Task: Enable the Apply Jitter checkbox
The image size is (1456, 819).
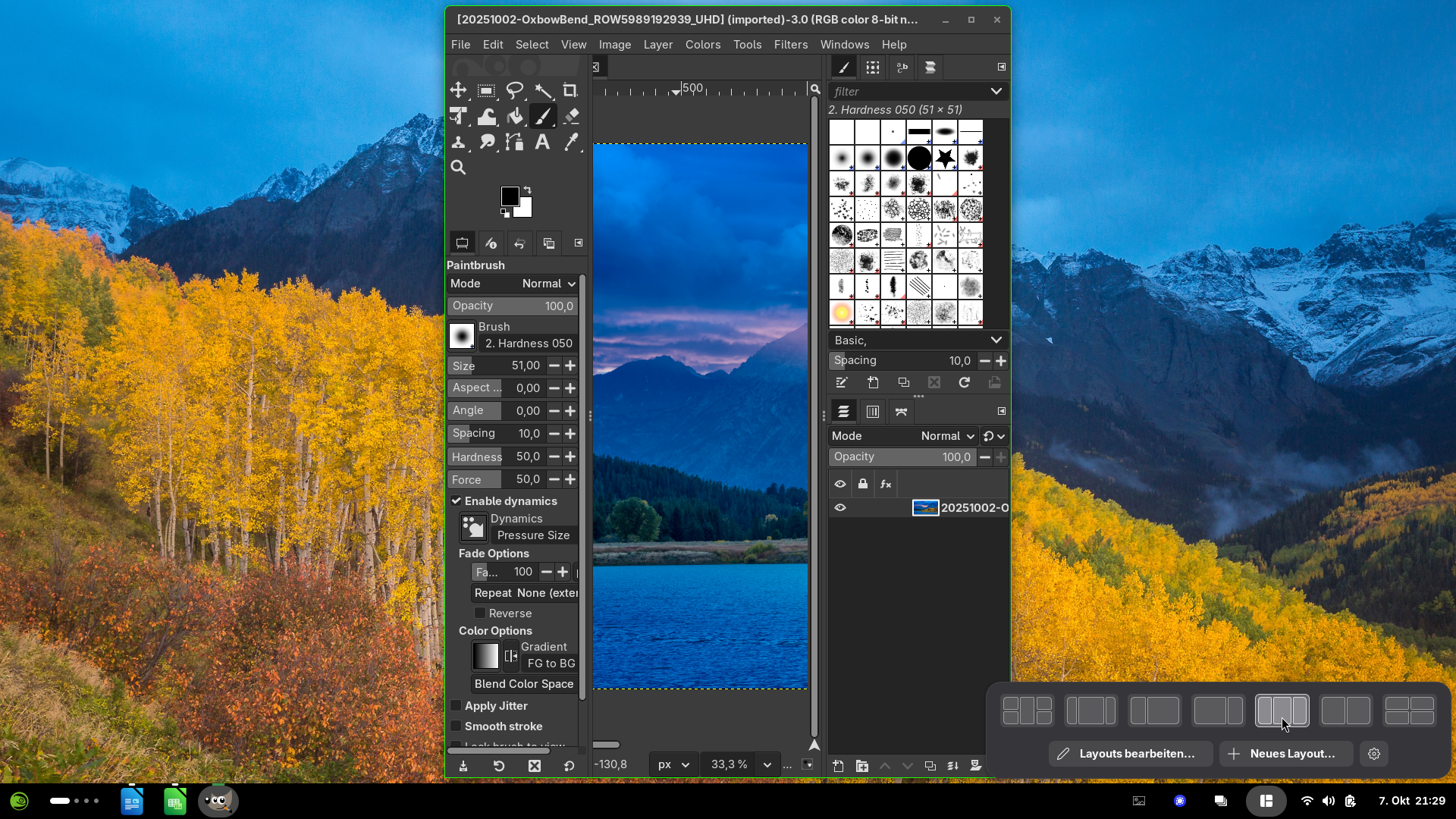Action: tap(457, 706)
